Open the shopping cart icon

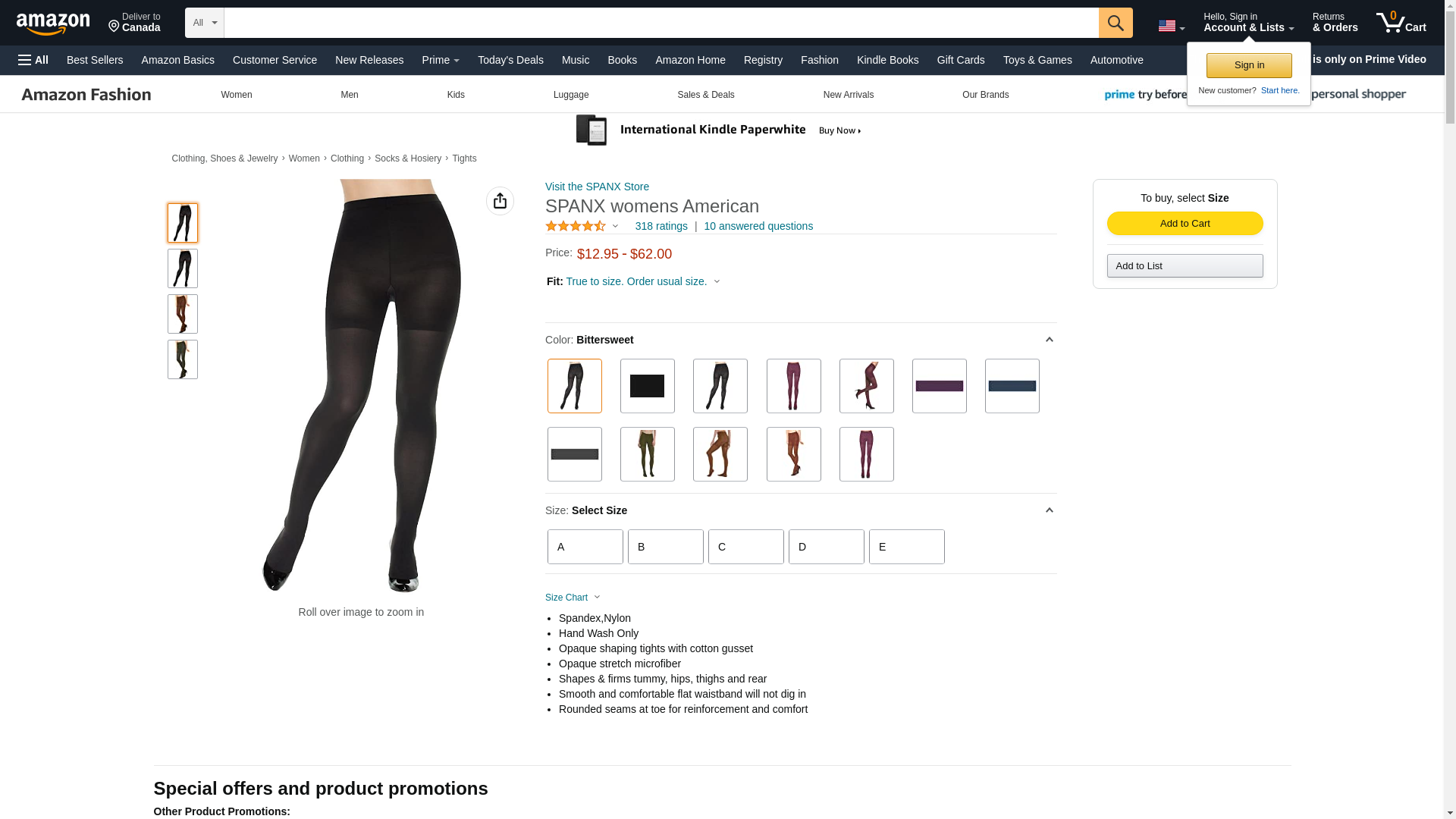(1401, 22)
